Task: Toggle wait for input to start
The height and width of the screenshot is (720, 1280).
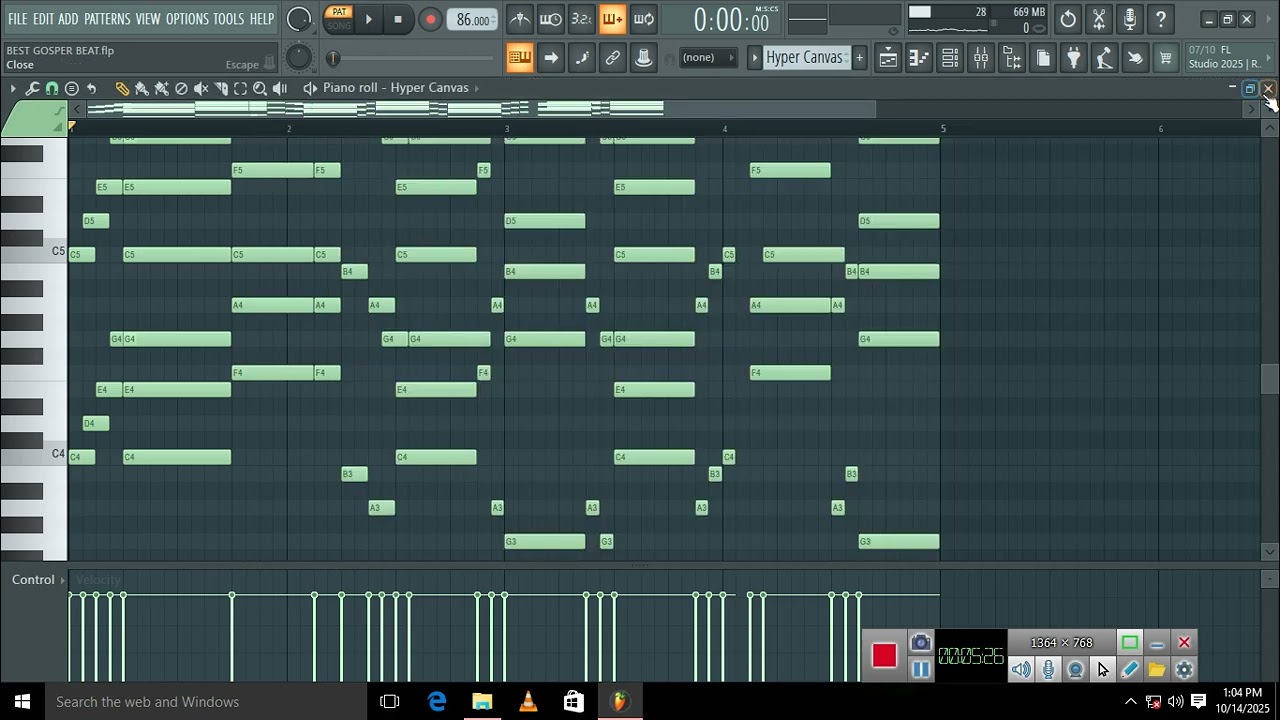Action: coord(551,18)
